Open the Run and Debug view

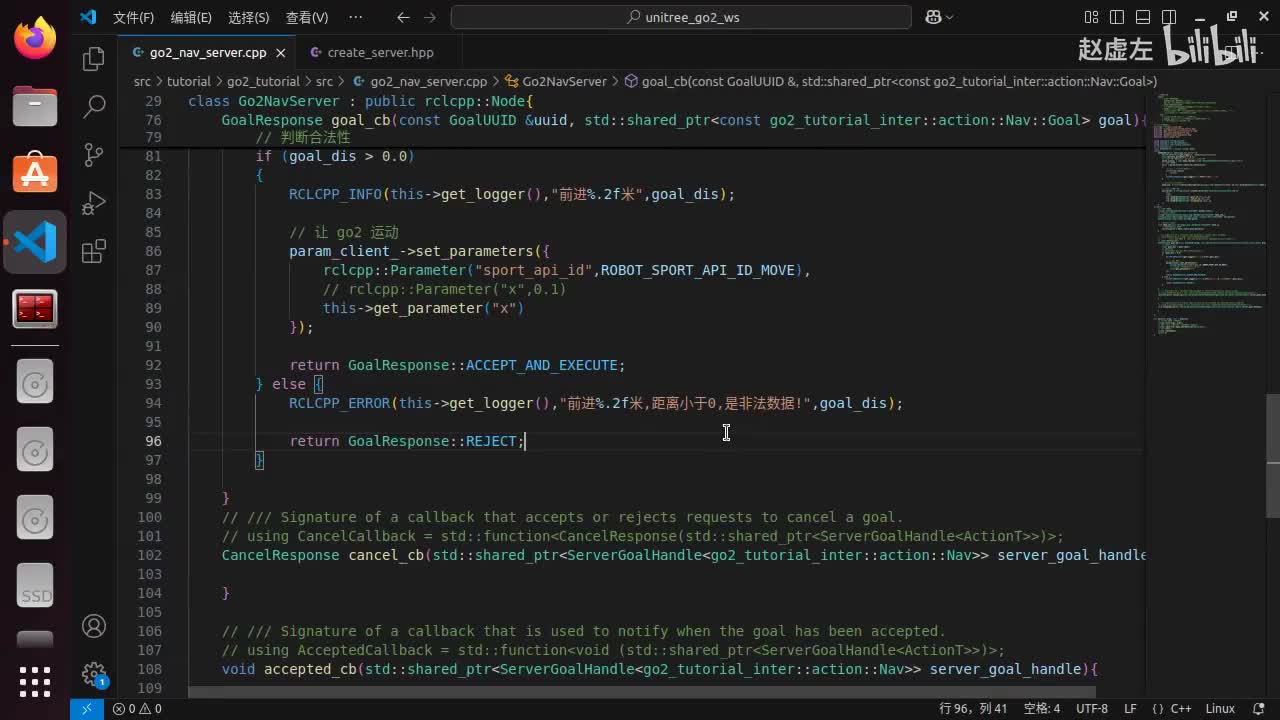coord(94,203)
